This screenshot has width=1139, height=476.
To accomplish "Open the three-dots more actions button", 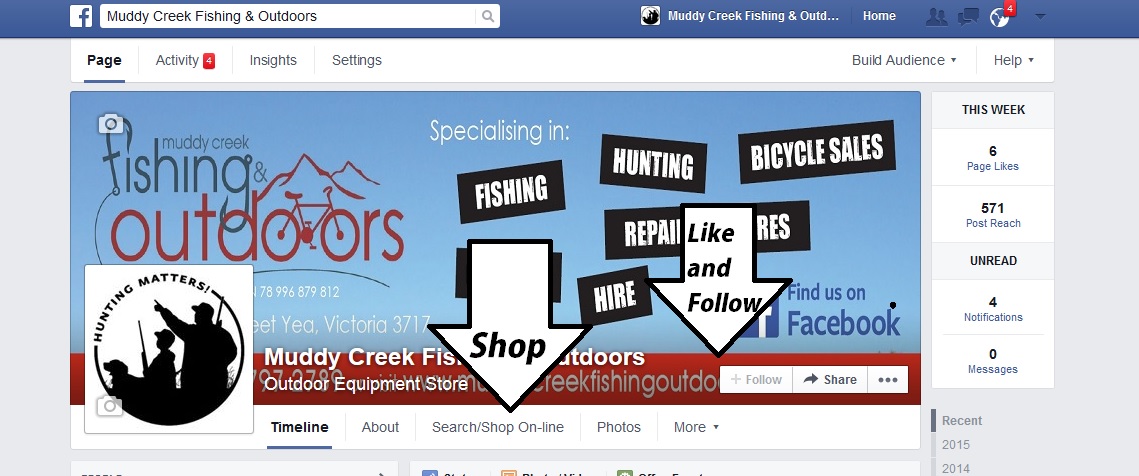I will [x=888, y=379].
